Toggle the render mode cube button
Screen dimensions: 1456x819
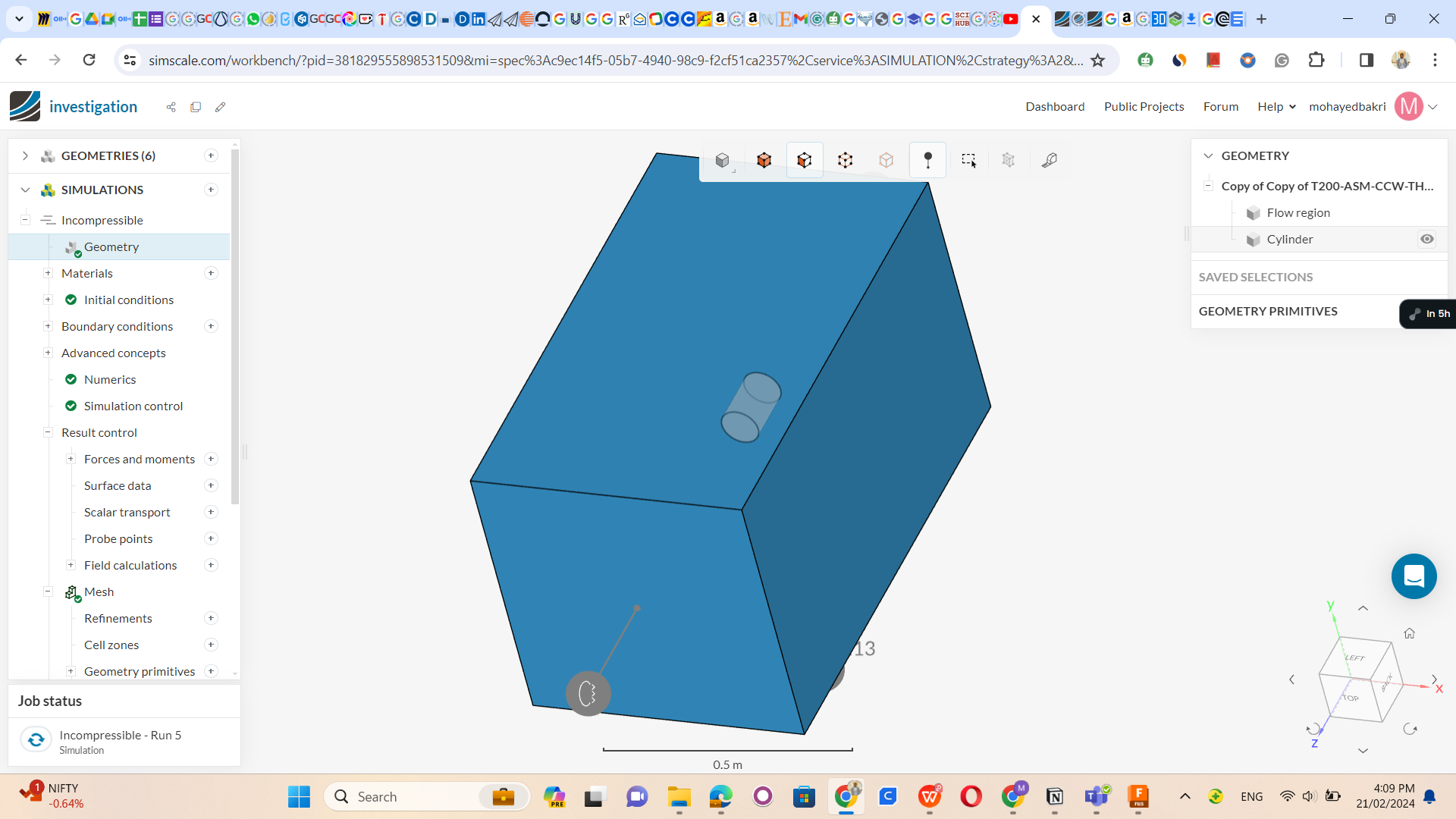click(x=723, y=160)
